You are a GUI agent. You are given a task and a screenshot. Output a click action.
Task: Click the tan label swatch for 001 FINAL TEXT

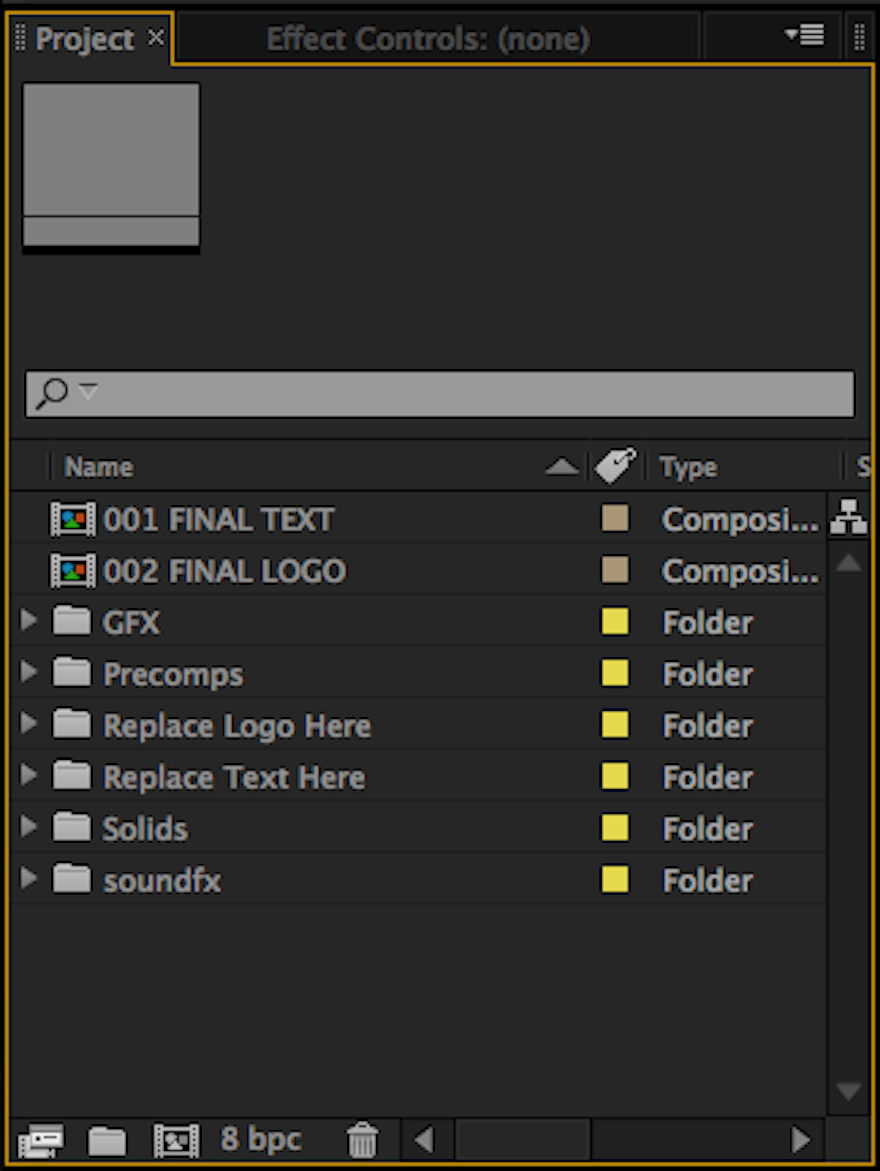click(615, 518)
